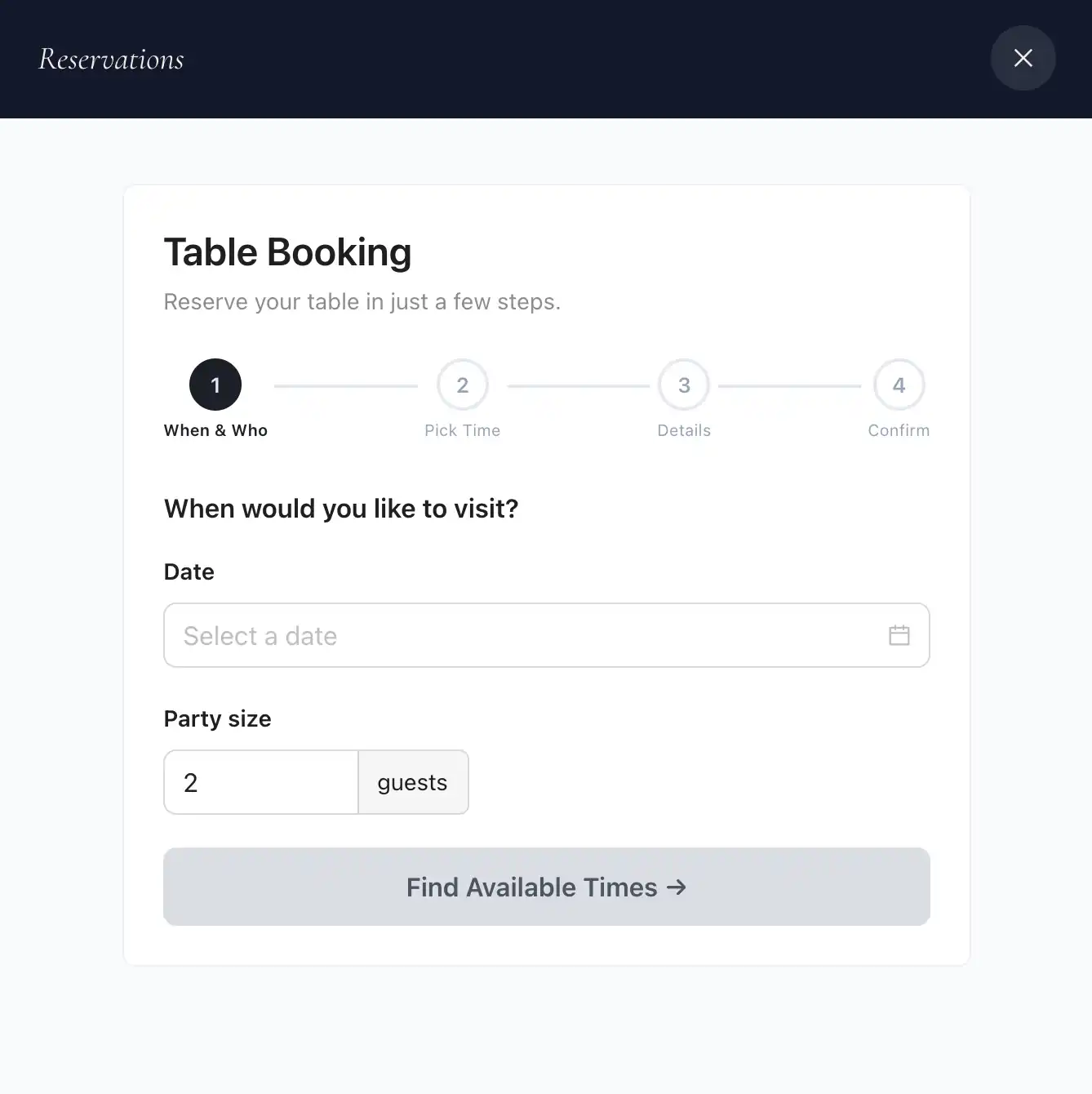1092x1094 pixels.
Task: Click the "Table Booking" heading
Action: pos(287,252)
